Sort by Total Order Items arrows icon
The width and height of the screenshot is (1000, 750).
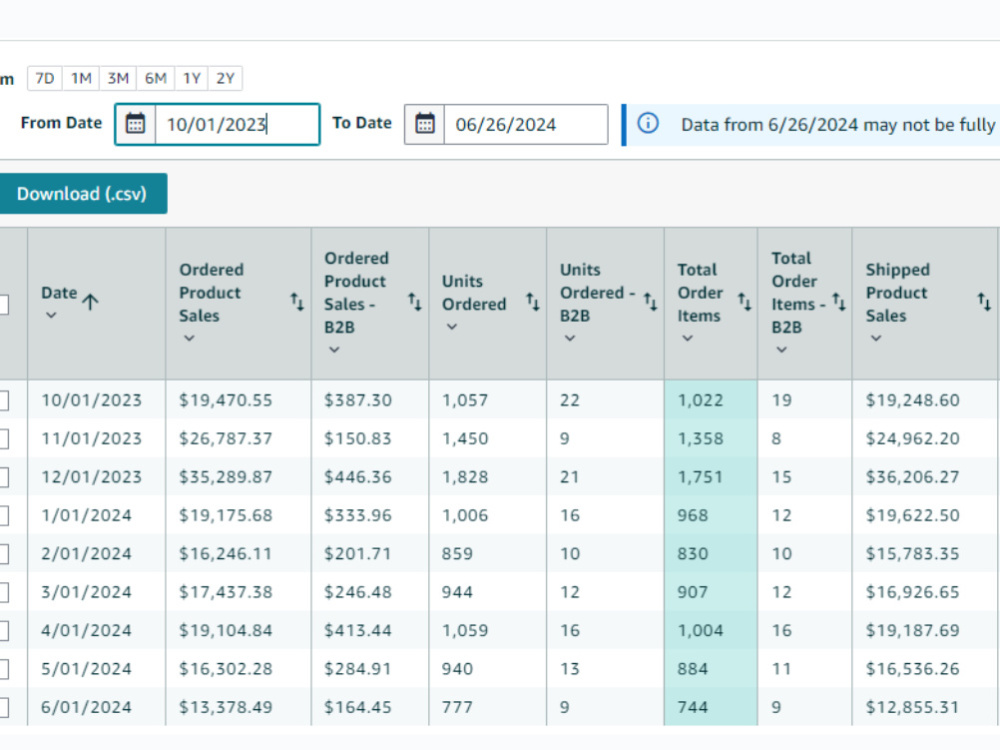pyautogui.click(x=744, y=302)
